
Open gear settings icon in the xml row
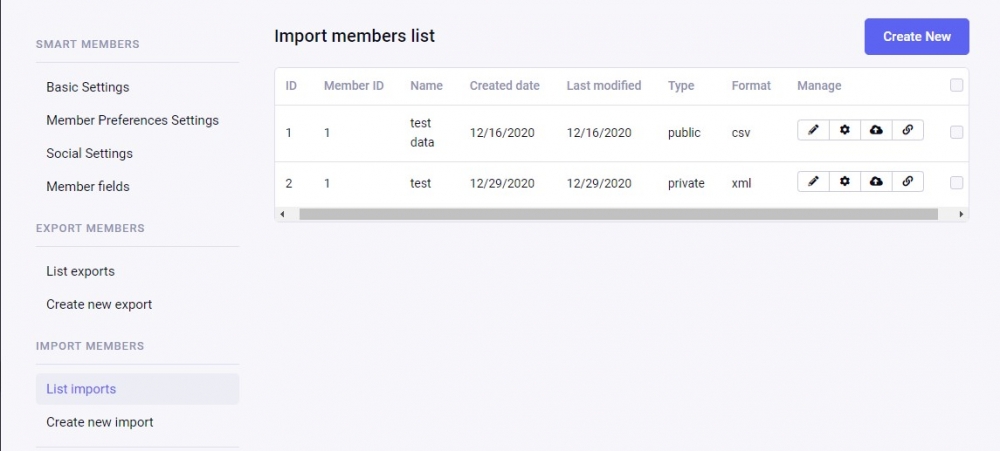(845, 181)
